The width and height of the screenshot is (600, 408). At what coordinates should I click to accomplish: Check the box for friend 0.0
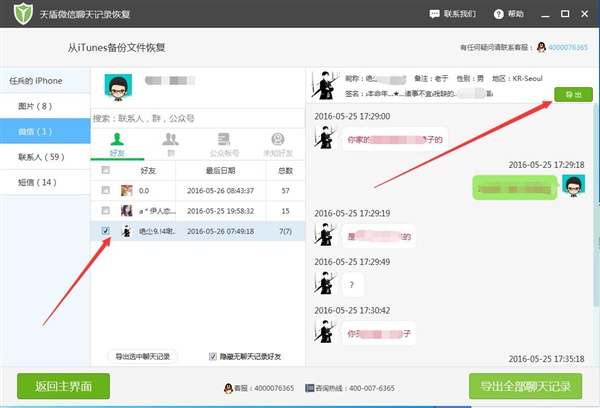pos(106,190)
